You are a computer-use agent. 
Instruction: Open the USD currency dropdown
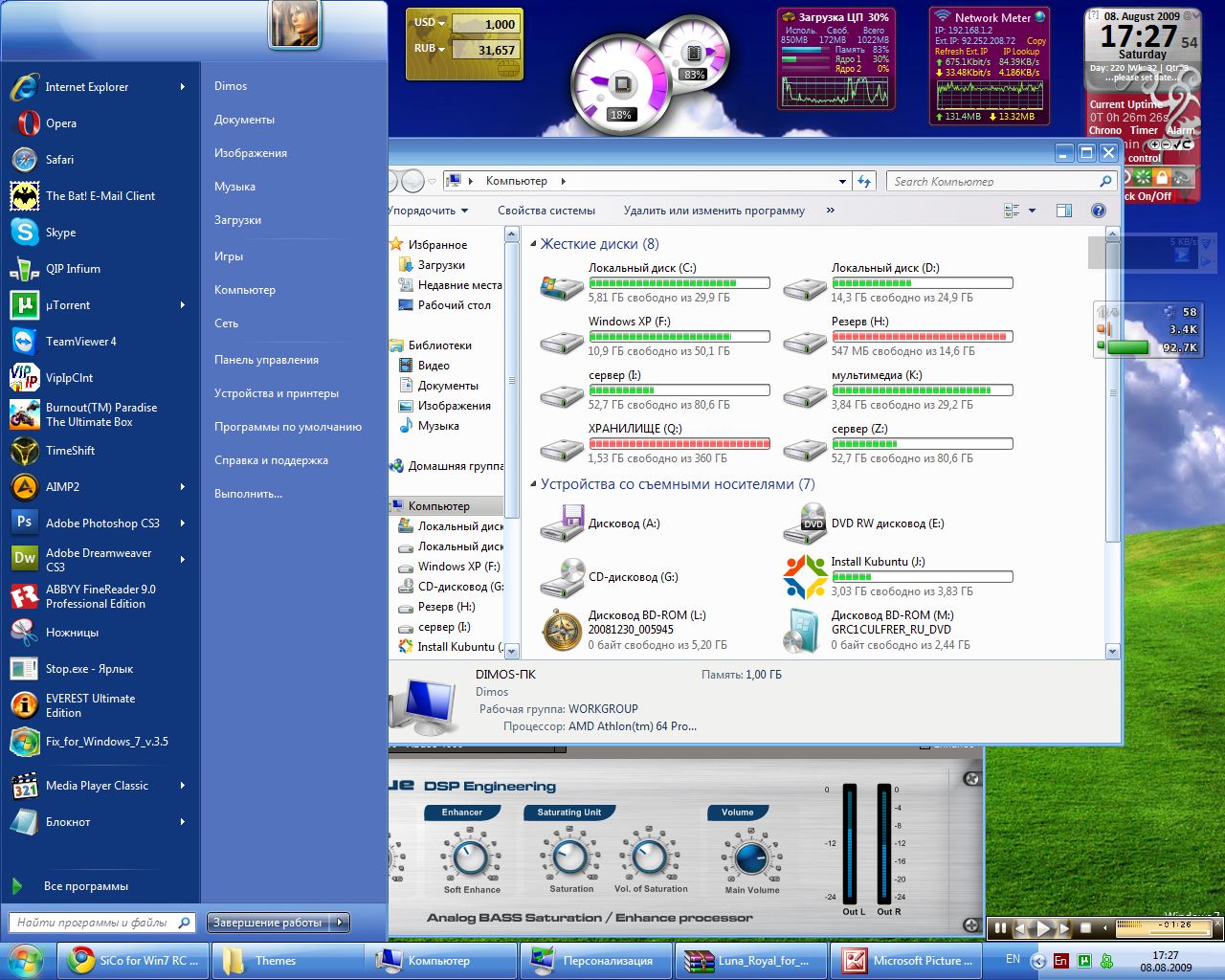click(x=429, y=22)
